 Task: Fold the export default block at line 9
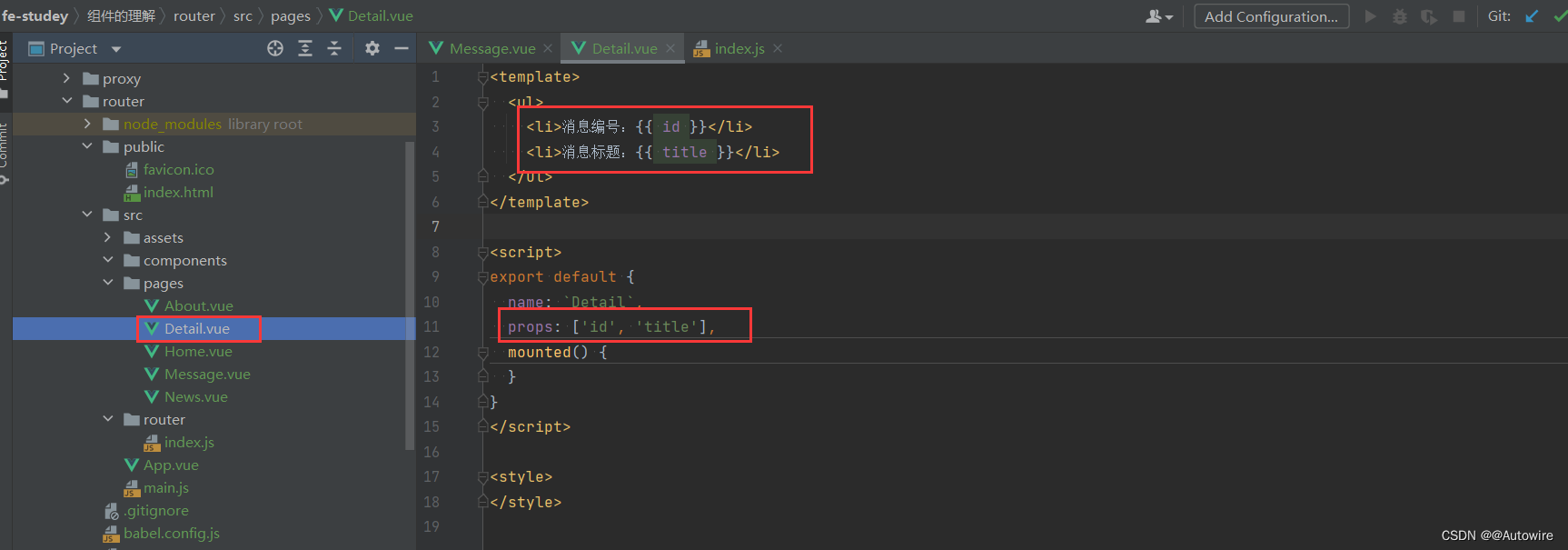click(x=483, y=277)
